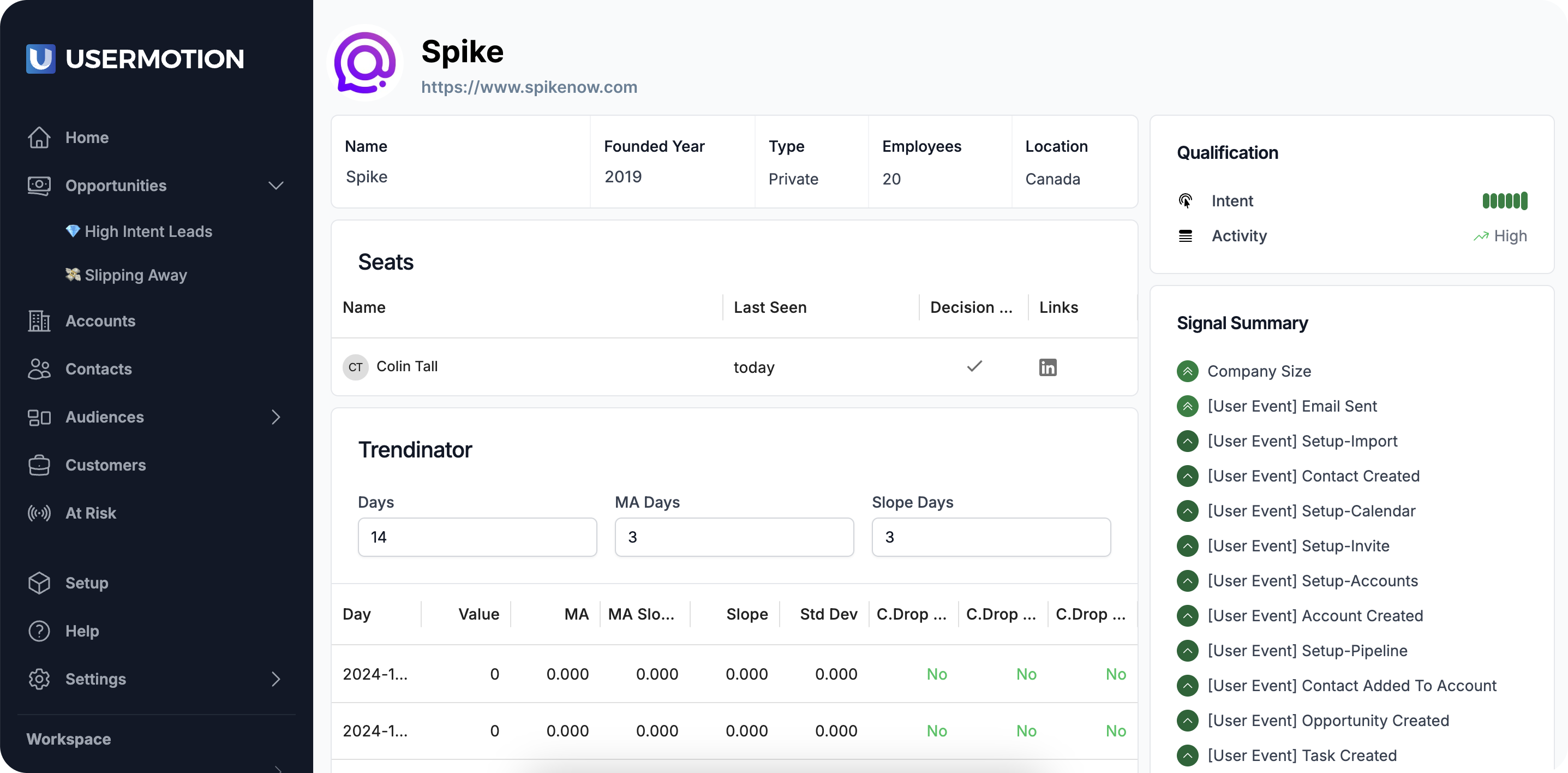Click the Setup cube icon

(39, 583)
